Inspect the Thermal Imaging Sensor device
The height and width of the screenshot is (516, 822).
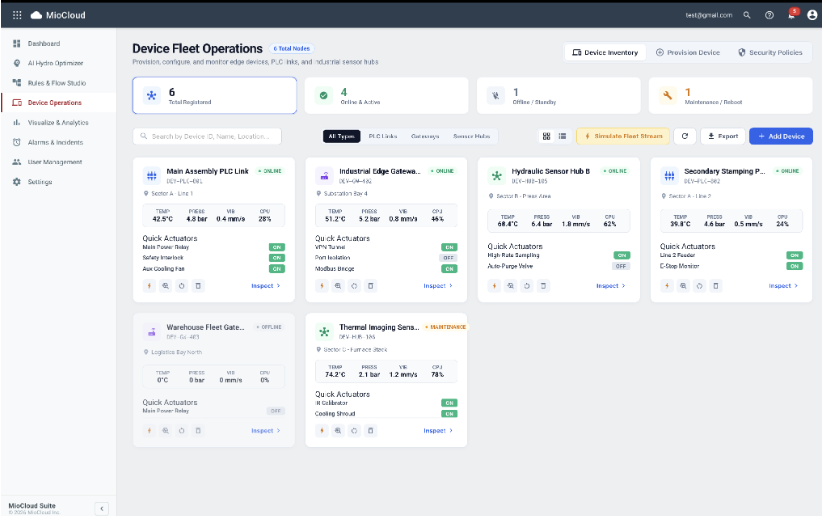coord(438,431)
